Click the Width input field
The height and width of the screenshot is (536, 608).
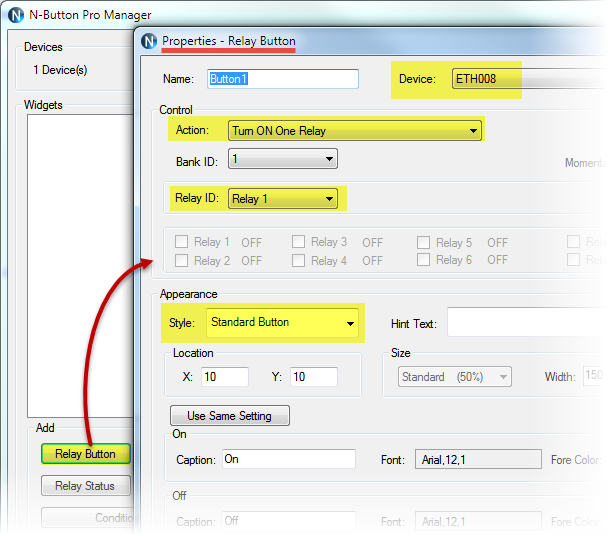point(594,375)
